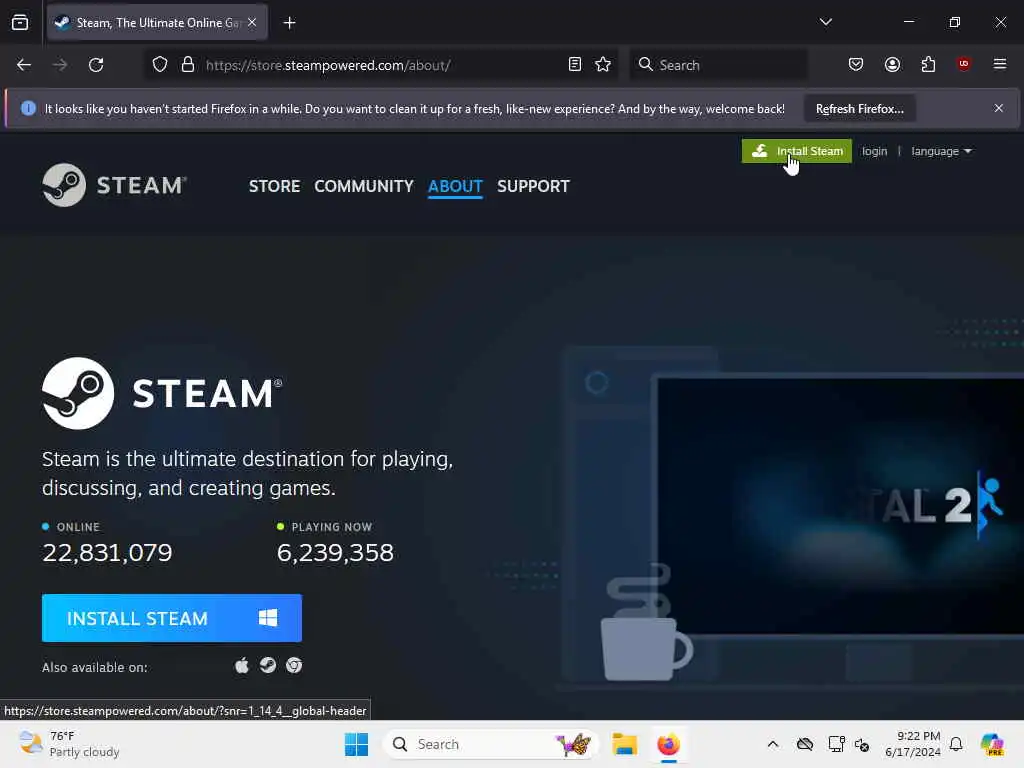1024x768 pixels.
Task: Open tracking protection shield icon
Action: click(160, 65)
